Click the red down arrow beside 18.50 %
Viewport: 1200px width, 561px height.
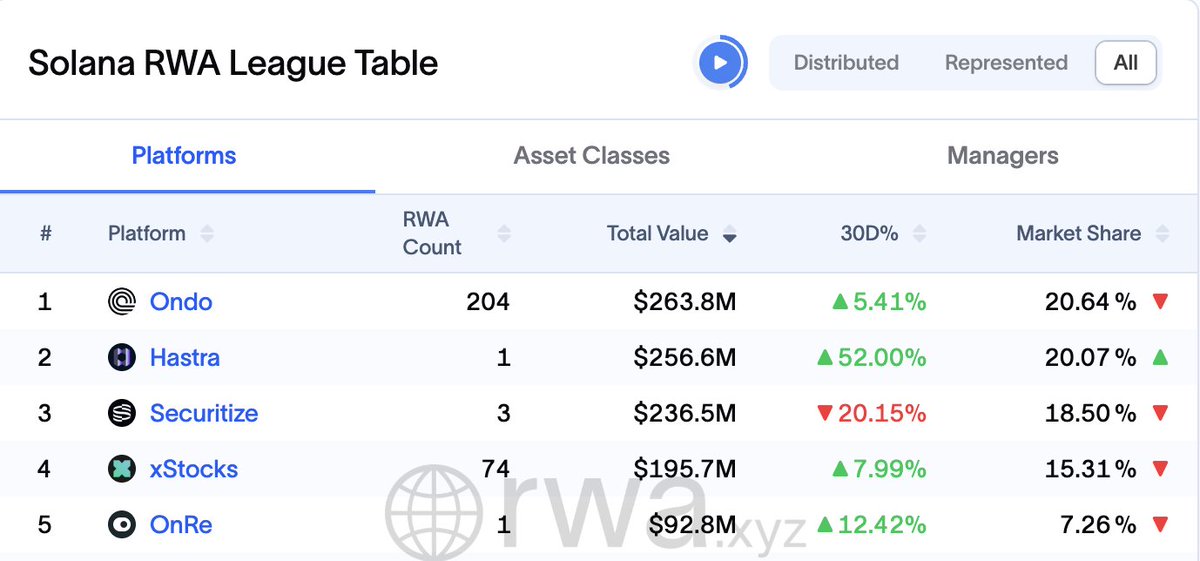(x=1160, y=414)
